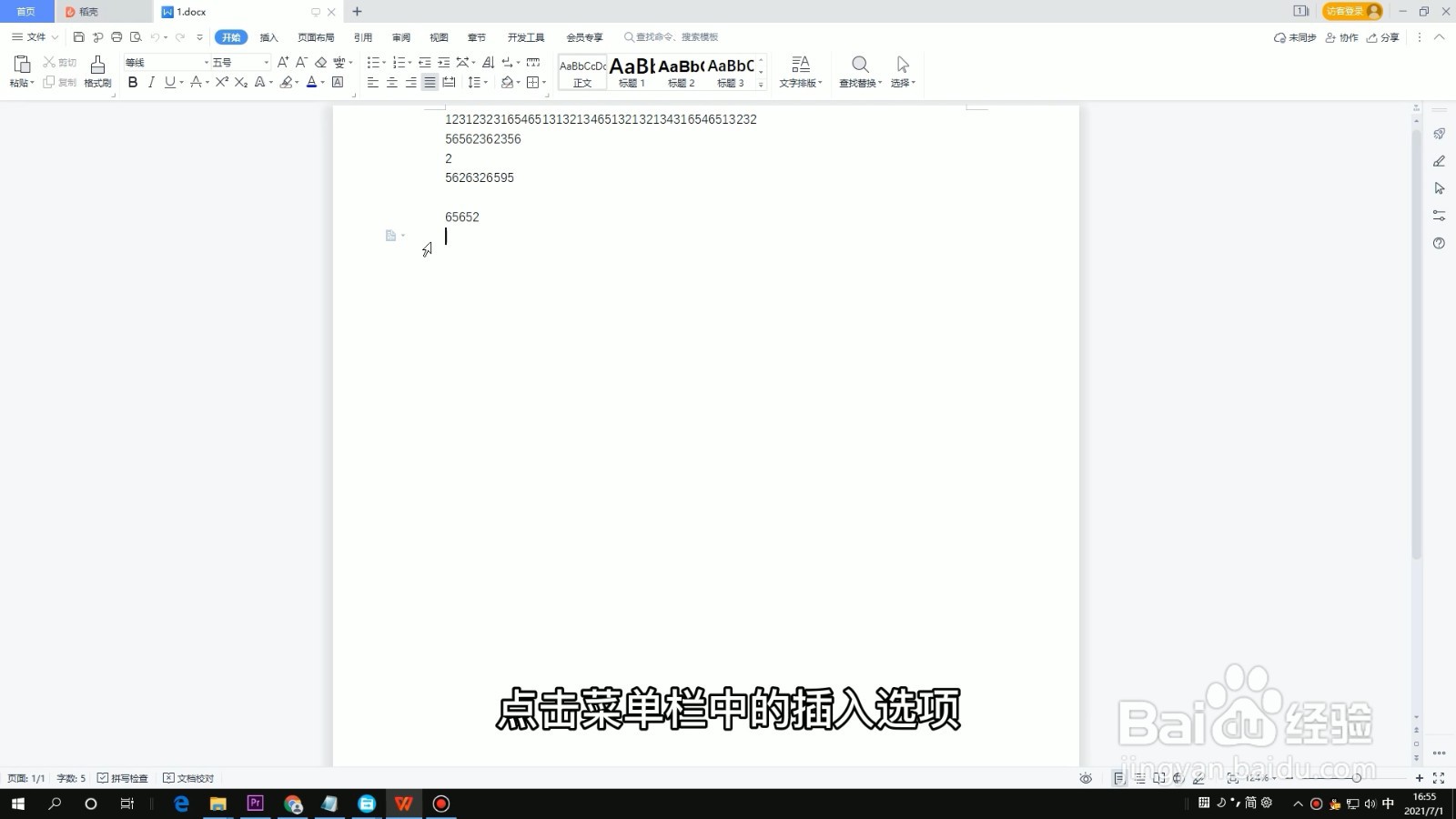Click the 访客登录 (guest login) button
1456x819 pixels.
1352,11
